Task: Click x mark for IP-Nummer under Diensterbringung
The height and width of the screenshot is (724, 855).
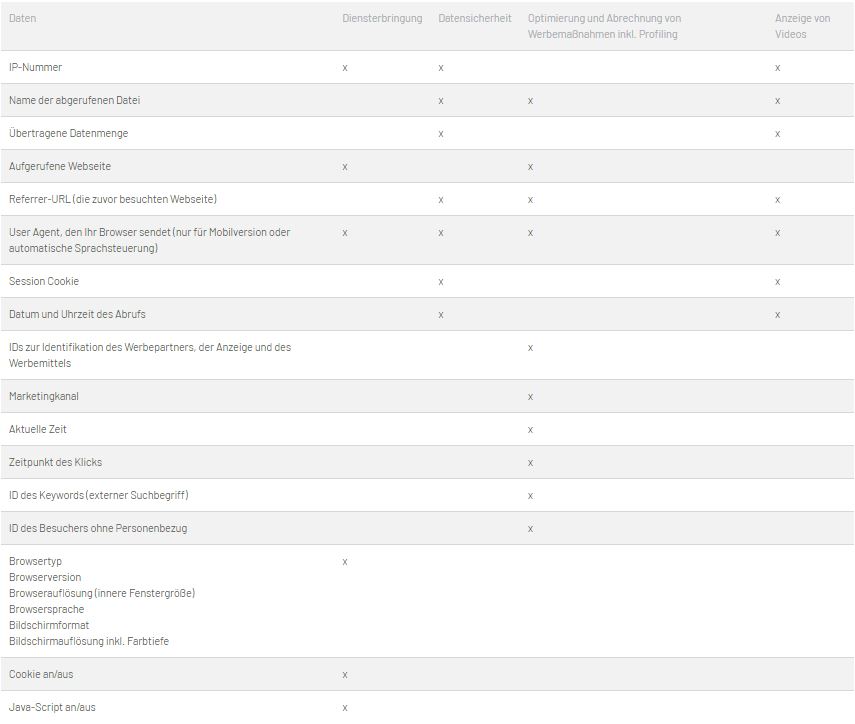Action: click(345, 68)
